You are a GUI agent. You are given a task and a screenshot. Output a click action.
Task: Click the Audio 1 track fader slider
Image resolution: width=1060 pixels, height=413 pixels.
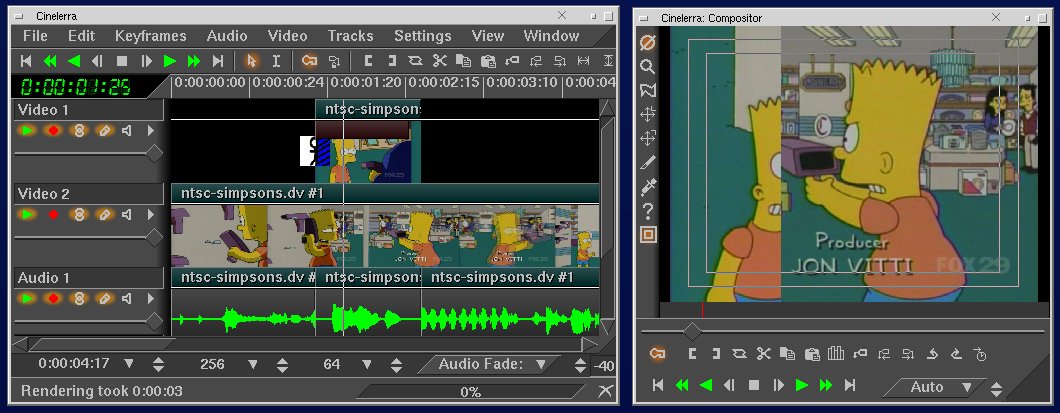154,321
